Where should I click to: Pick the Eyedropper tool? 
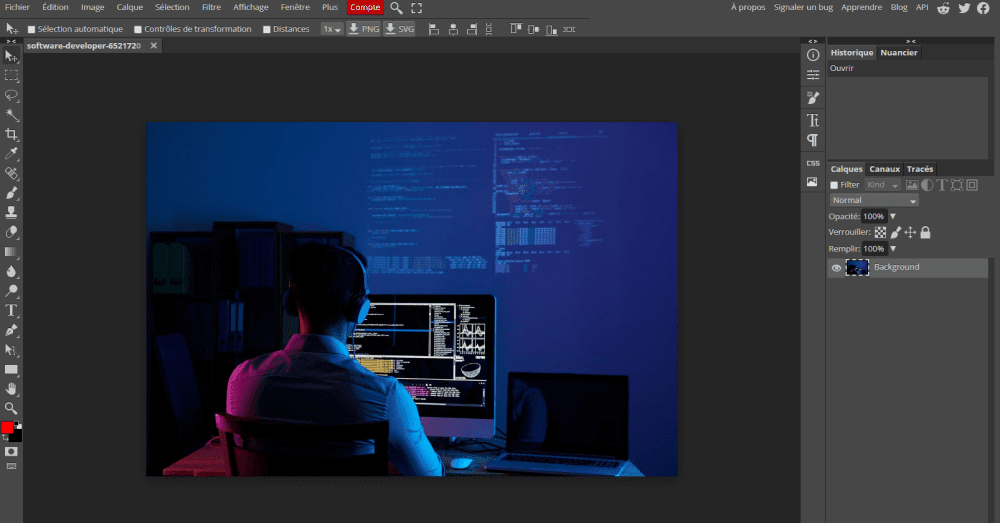pos(12,154)
